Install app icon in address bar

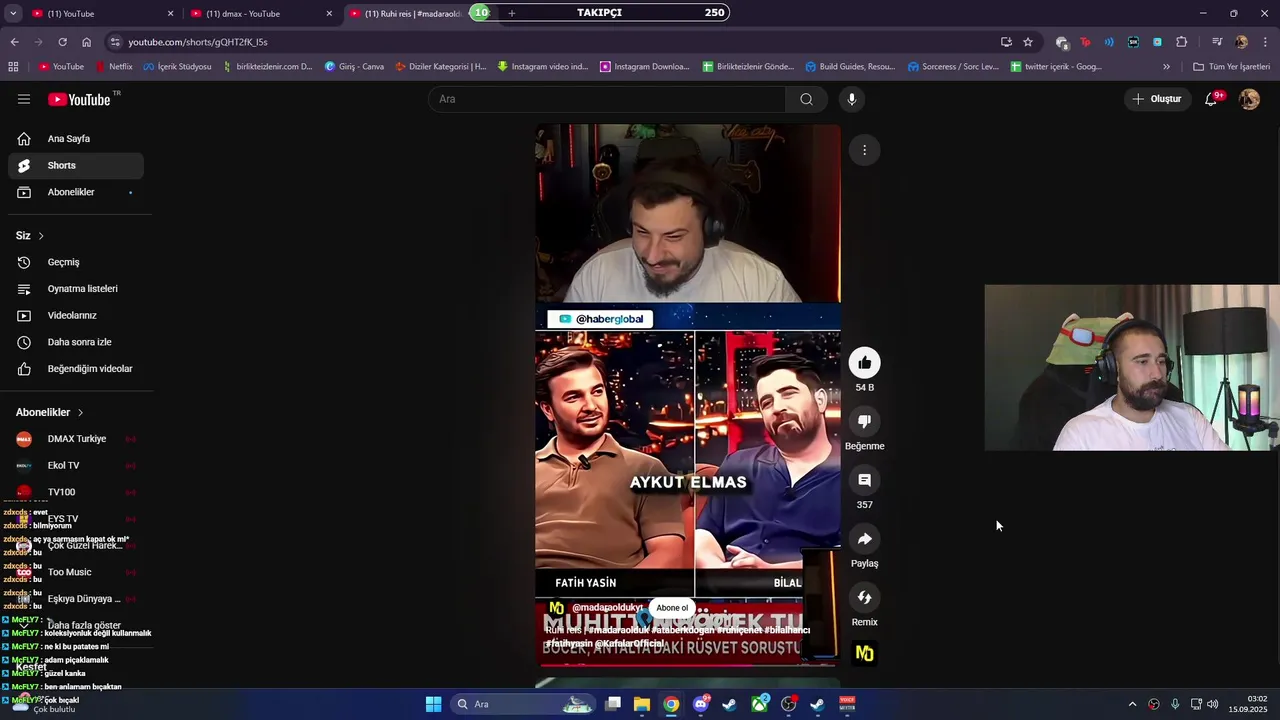[x=1006, y=42]
